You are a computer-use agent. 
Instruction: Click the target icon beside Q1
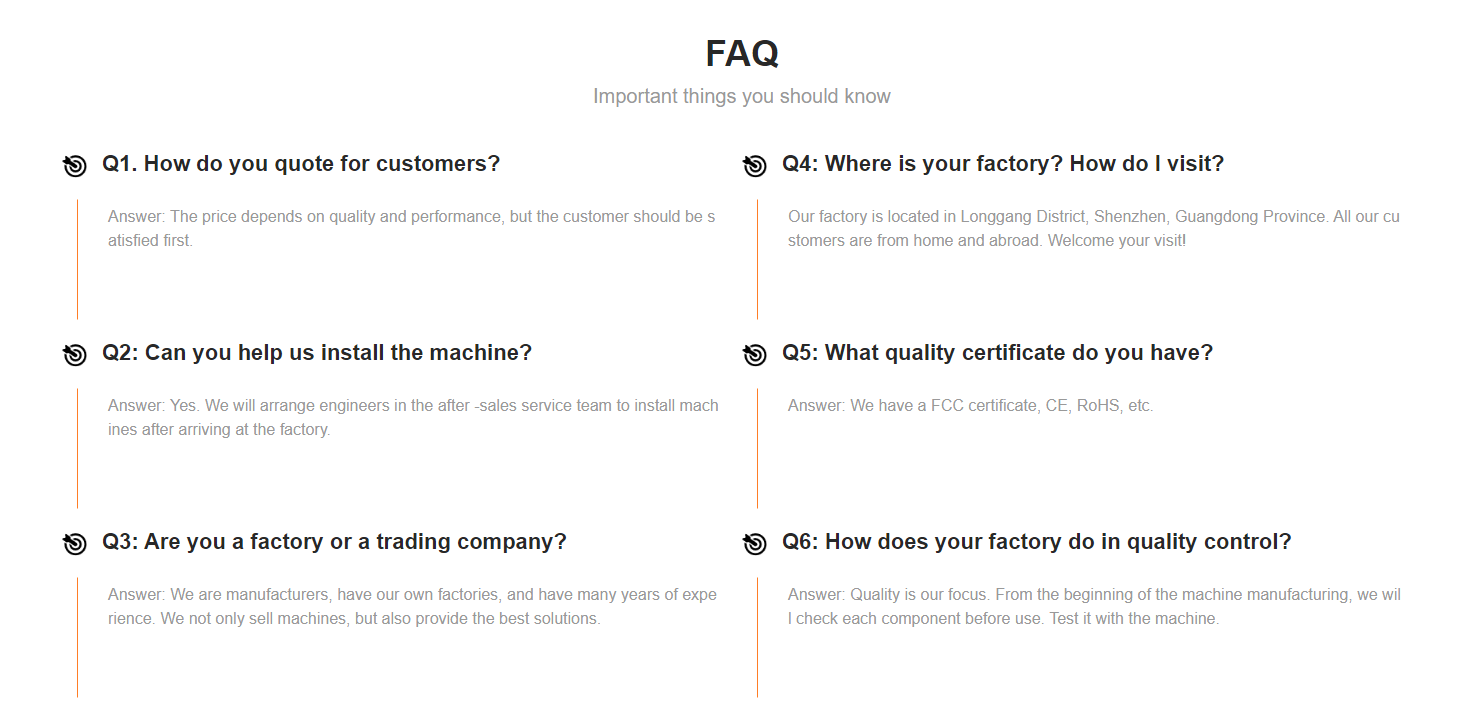74,166
